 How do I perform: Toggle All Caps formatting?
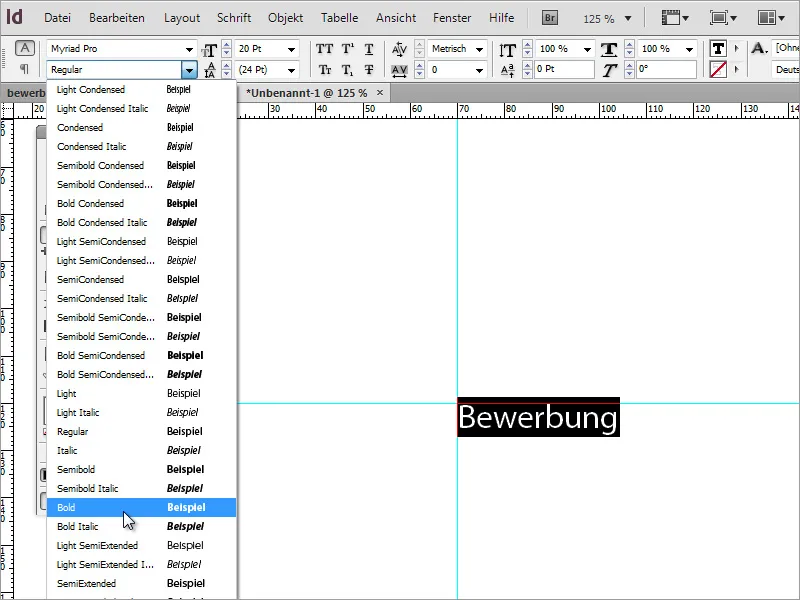pyautogui.click(x=324, y=48)
